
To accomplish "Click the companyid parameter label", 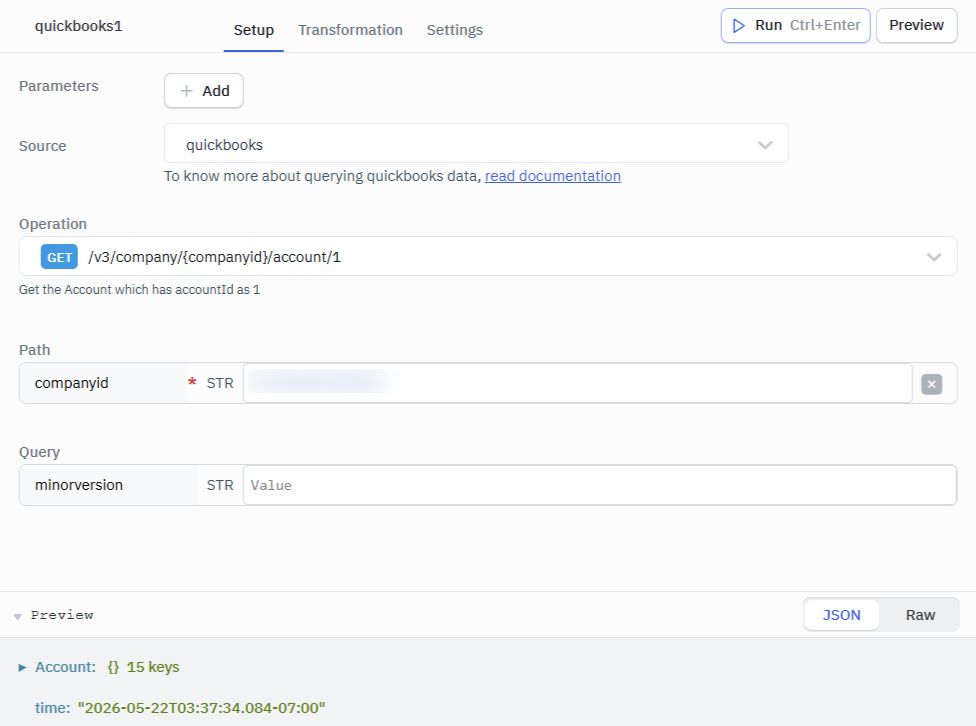I will (72, 383).
